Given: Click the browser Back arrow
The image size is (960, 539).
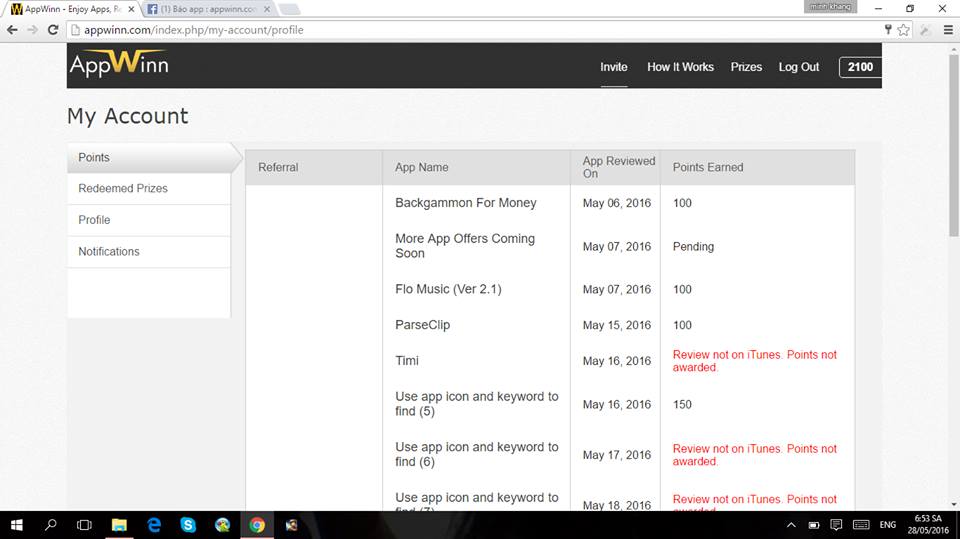Looking at the screenshot, I should click(12, 29).
